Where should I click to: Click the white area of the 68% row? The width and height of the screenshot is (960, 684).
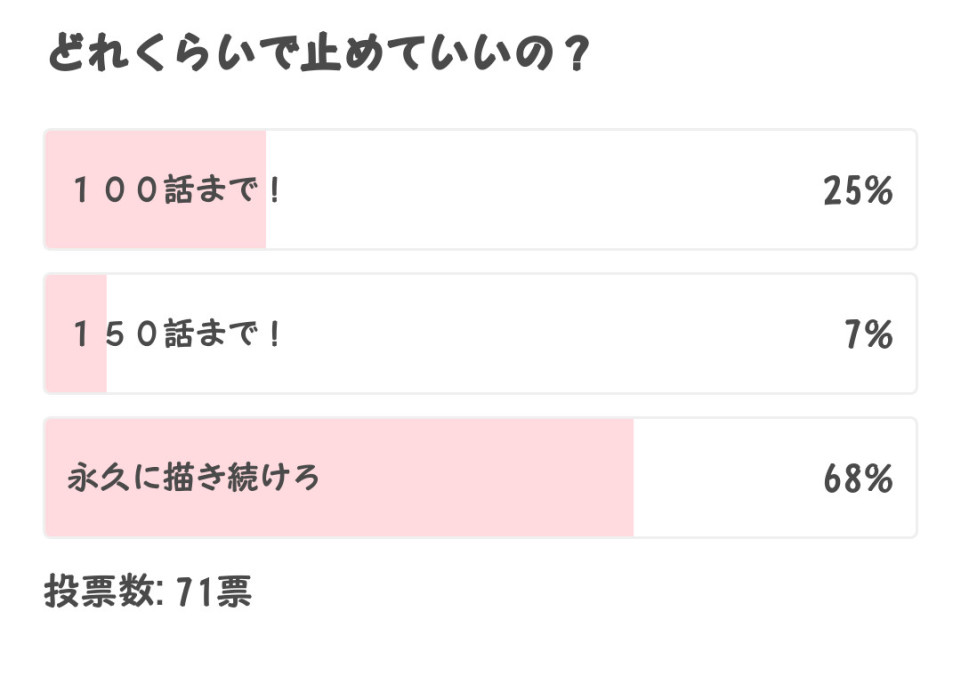pos(728,478)
